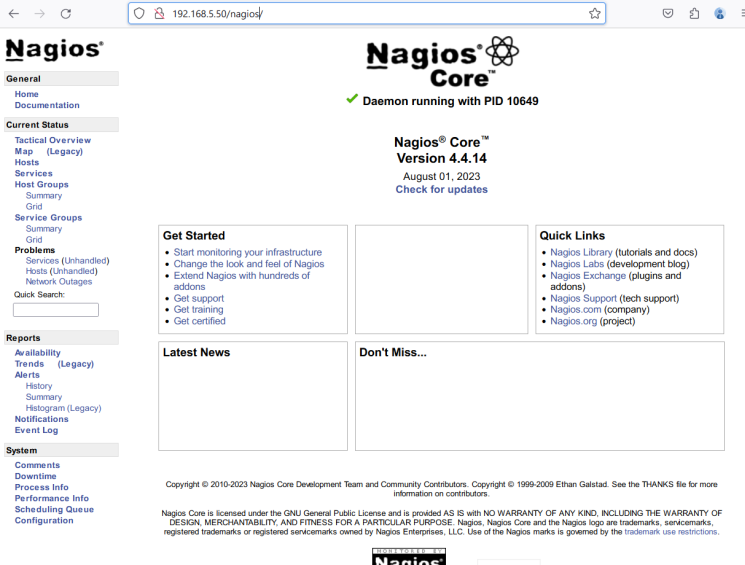Open Performance Info
745x565 pixels.
tap(52, 498)
